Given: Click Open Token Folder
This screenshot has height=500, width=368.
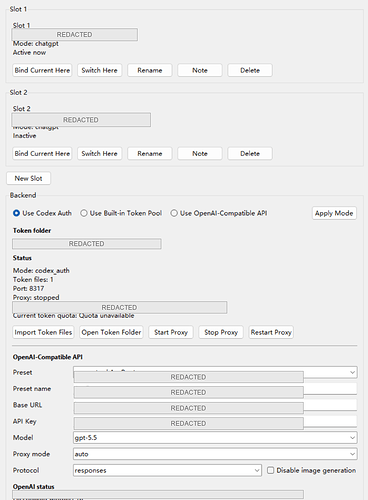Looking at the screenshot, I should (111, 332).
